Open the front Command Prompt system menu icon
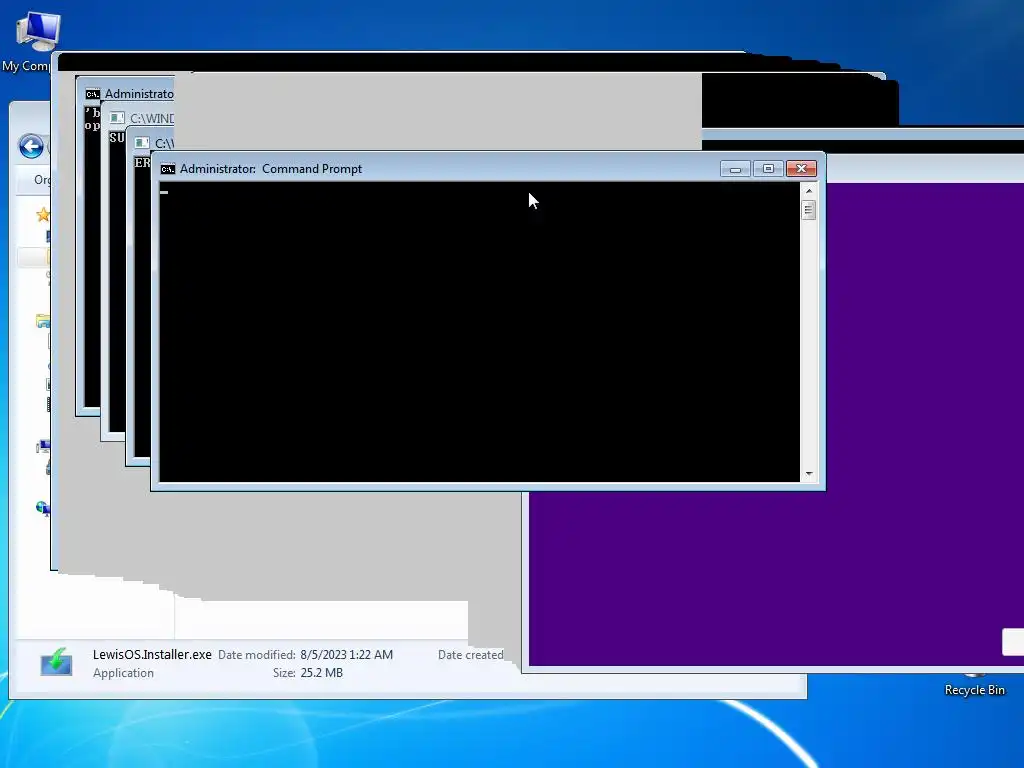Viewport: 1024px width, 768px height. 168,169
